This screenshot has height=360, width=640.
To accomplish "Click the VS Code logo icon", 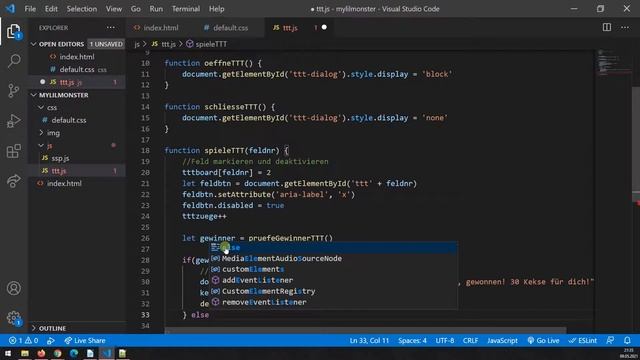I will click(x=10, y=9).
